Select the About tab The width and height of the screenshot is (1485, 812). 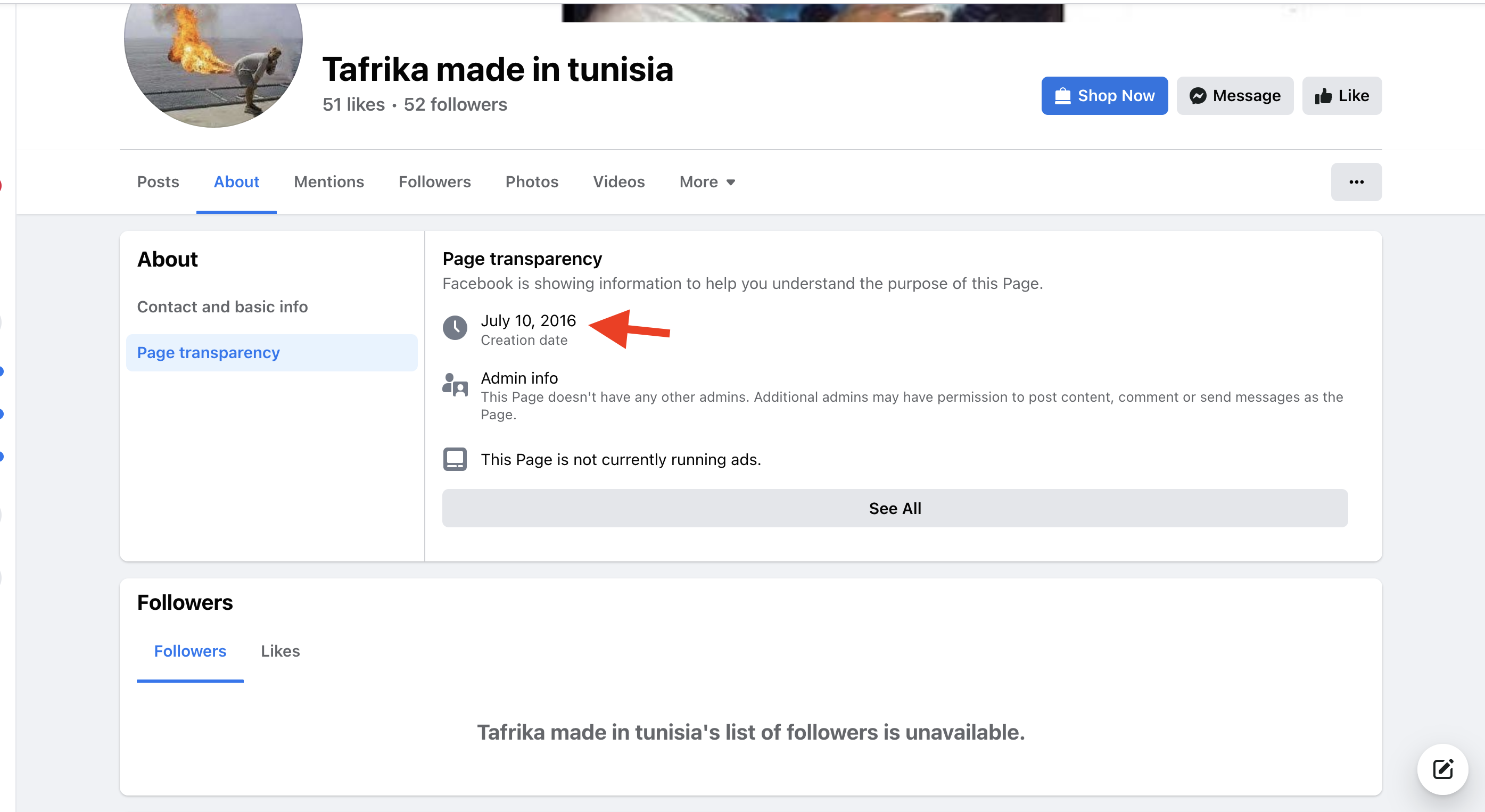coord(236,182)
